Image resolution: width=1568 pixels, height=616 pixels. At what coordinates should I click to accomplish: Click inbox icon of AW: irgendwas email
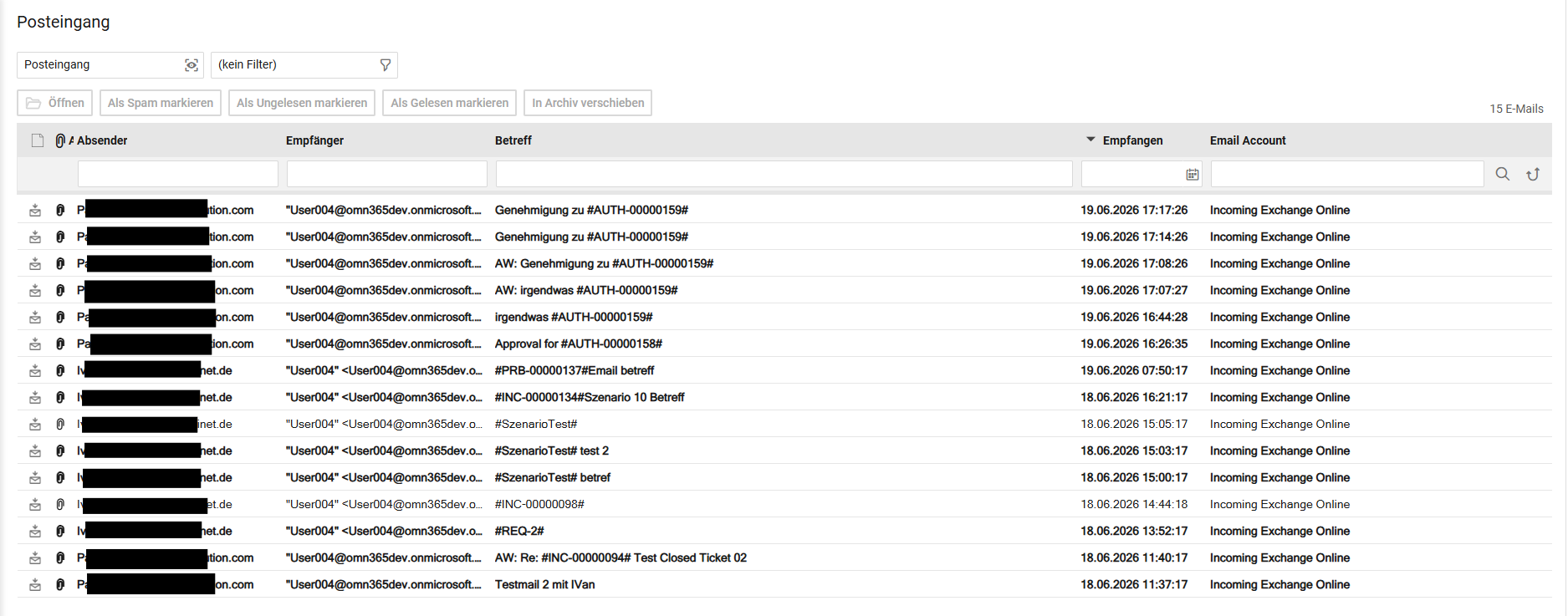tap(35, 290)
